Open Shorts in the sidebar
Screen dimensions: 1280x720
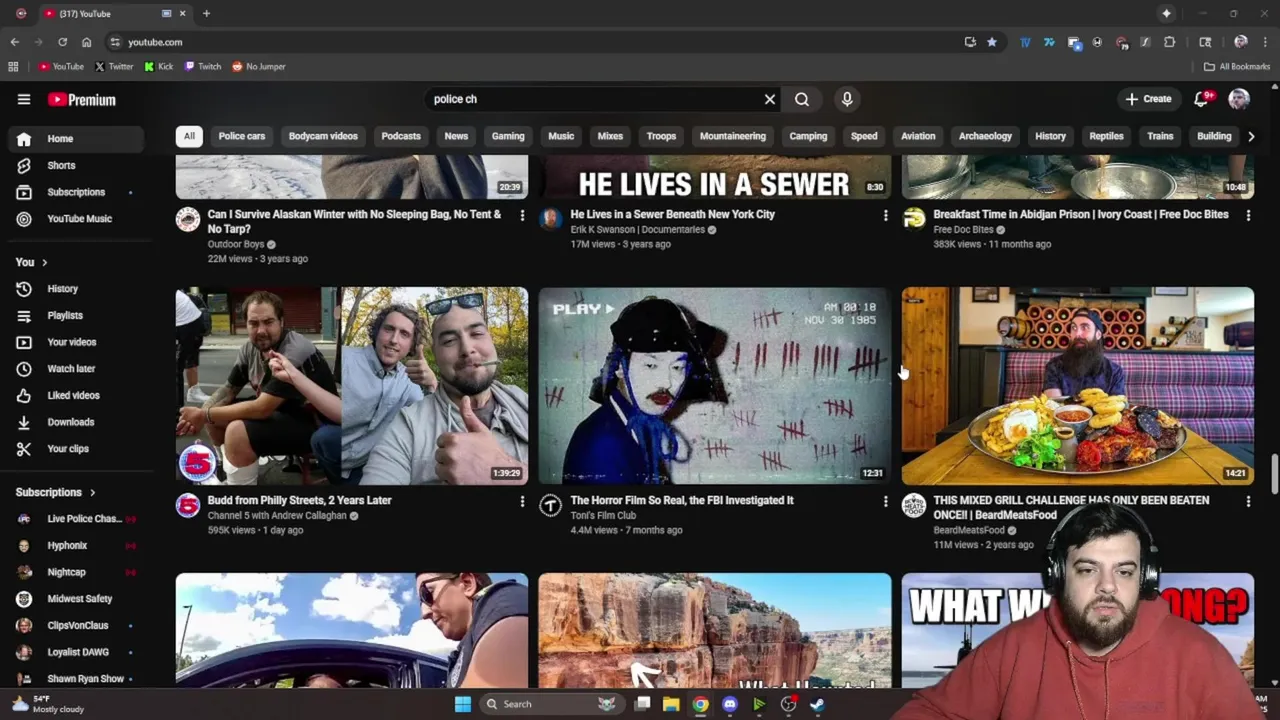click(76, 165)
